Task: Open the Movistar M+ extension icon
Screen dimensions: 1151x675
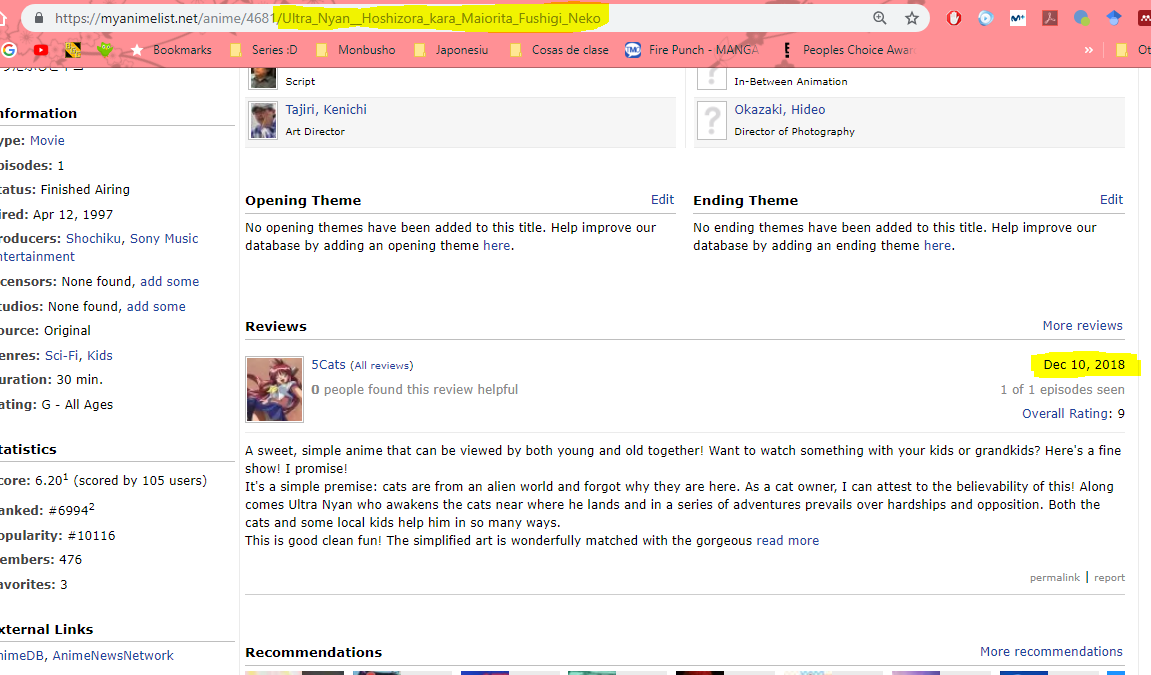Action: [x=1017, y=18]
